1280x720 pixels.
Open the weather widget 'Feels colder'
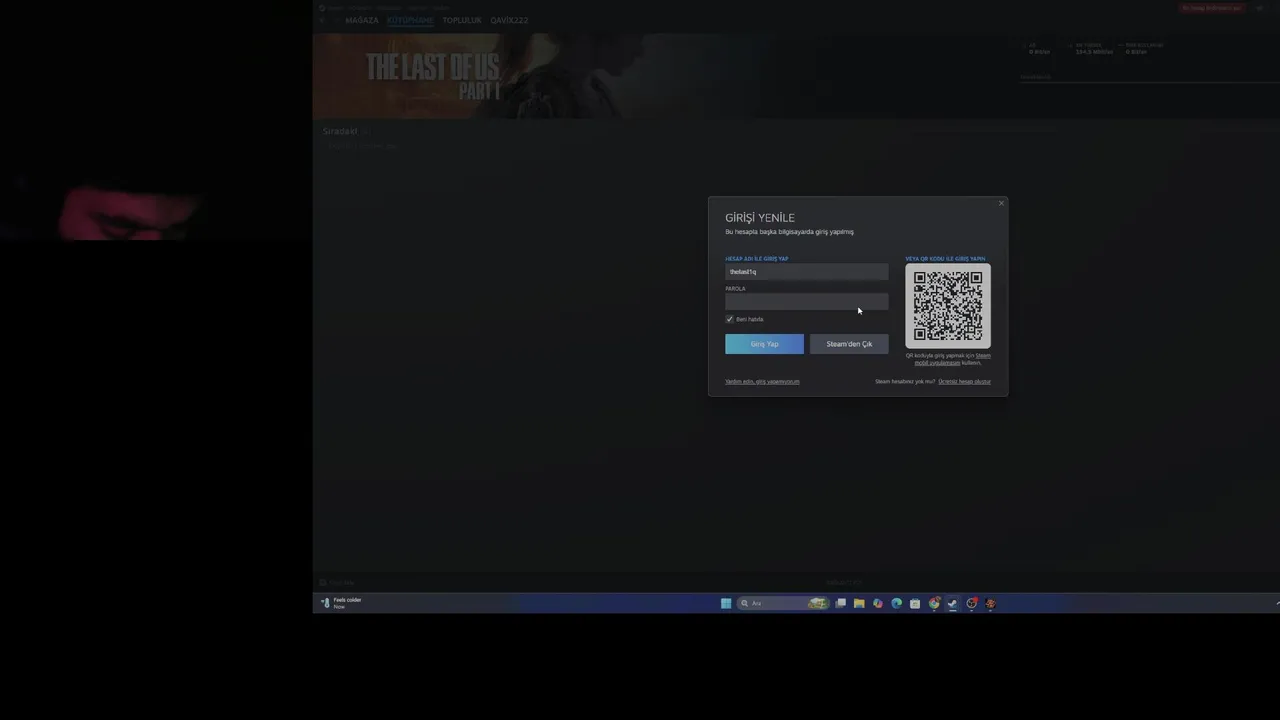coord(341,603)
